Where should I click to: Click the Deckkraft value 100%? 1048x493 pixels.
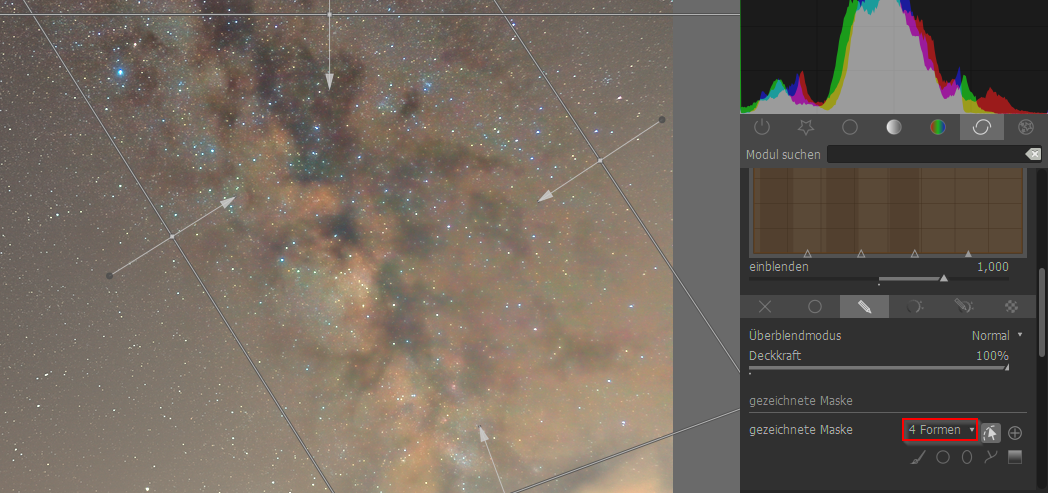pos(992,355)
